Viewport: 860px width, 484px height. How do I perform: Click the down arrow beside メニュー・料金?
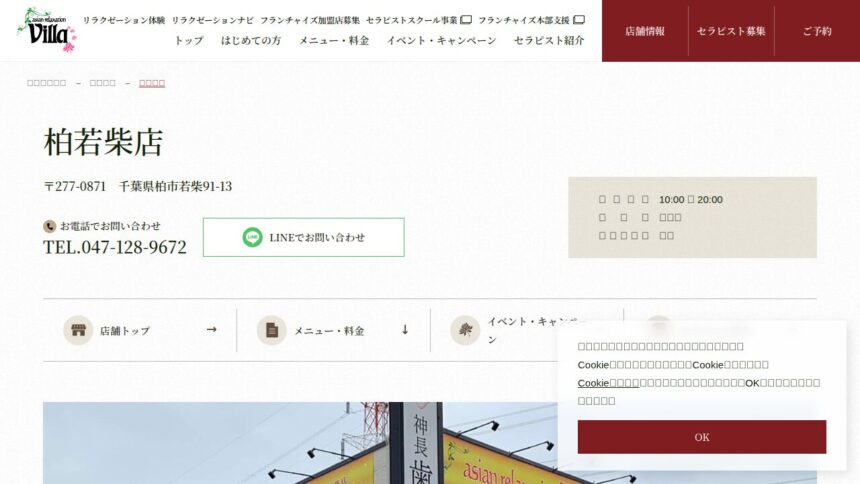(x=405, y=330)
